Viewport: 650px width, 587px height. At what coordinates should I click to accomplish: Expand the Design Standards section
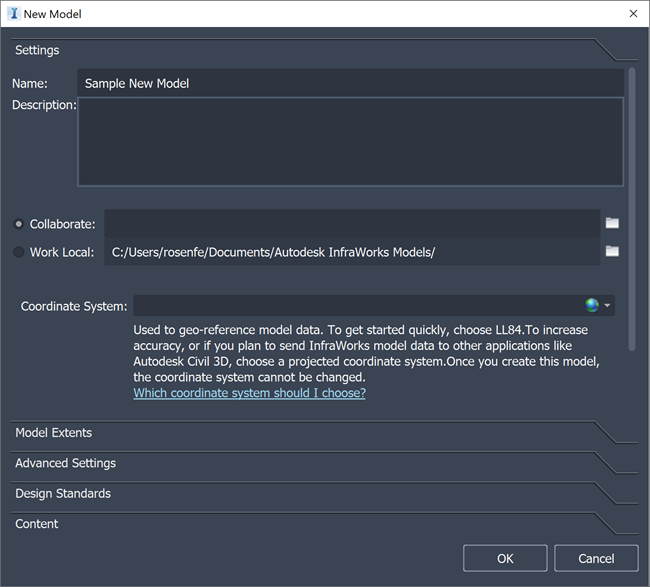pos(324,493)
